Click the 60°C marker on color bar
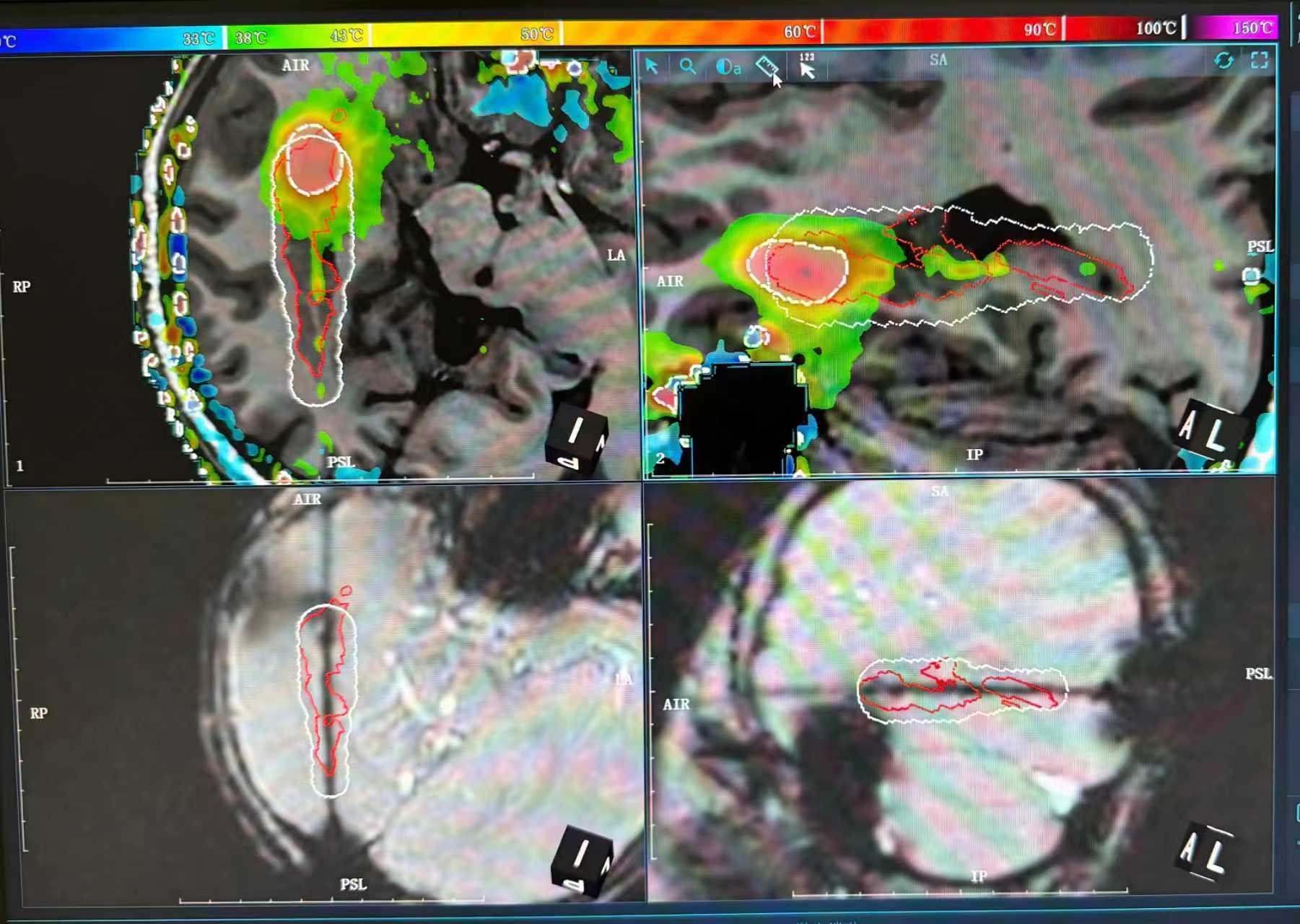 pyautogui.click(x=801, y=31)
